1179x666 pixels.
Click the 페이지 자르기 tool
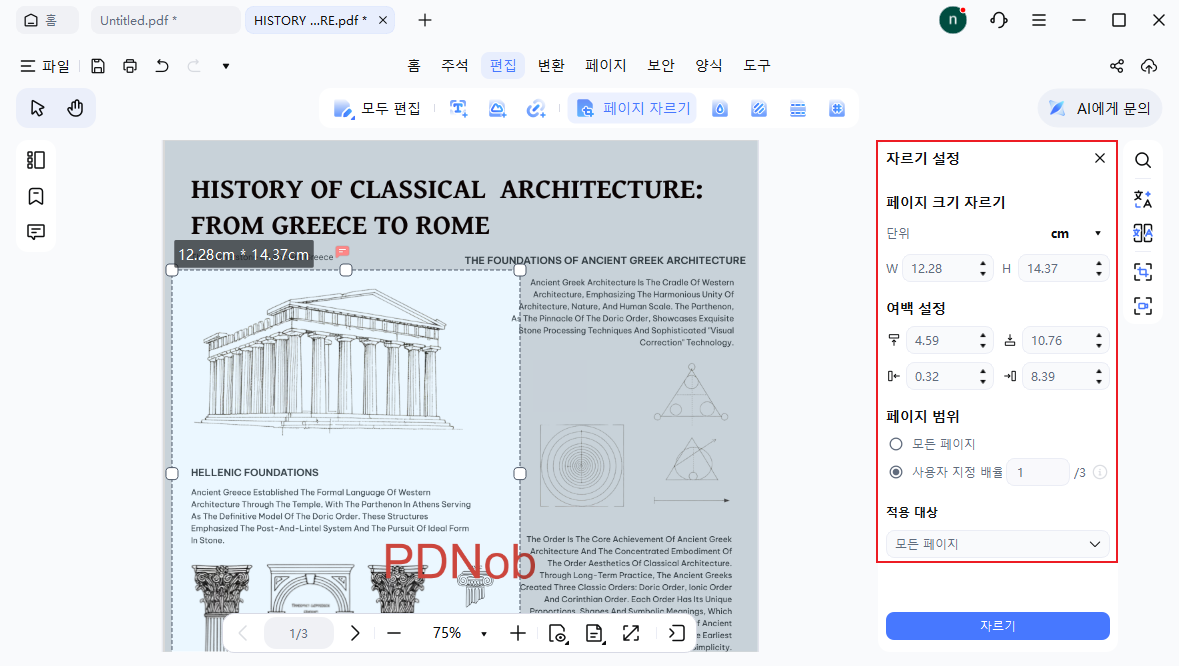pyautogui.click(x=633, y=108)
